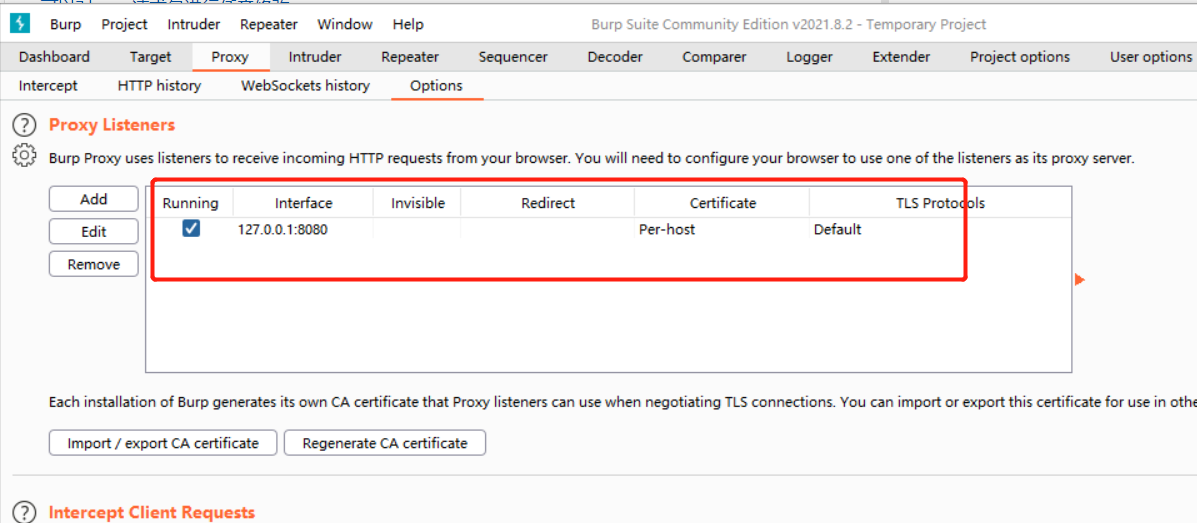1197x523 pixels.
Task: Sort listeners by the Interface column header
Action: [303, 203]
